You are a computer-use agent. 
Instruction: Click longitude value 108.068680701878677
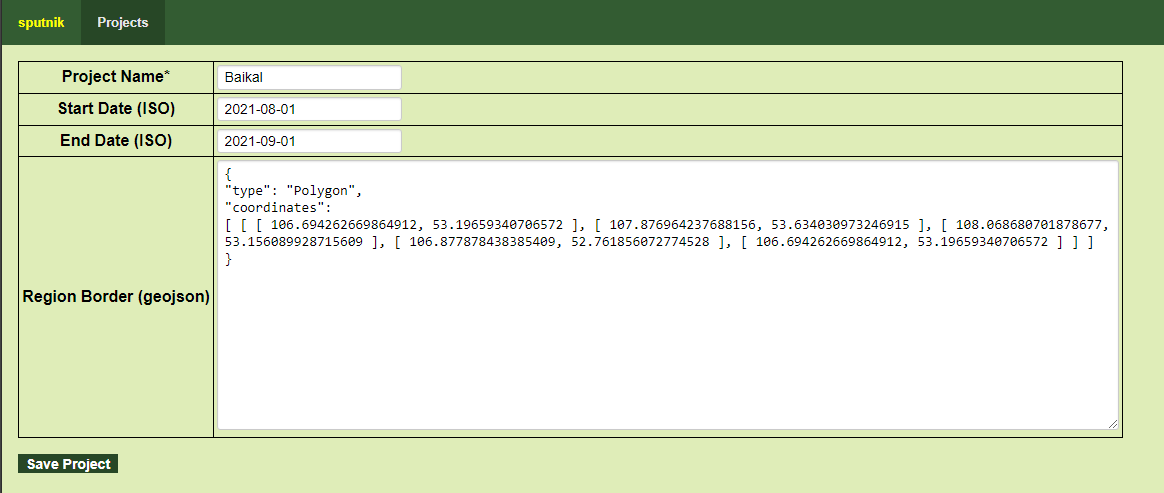click(1032, 225)
